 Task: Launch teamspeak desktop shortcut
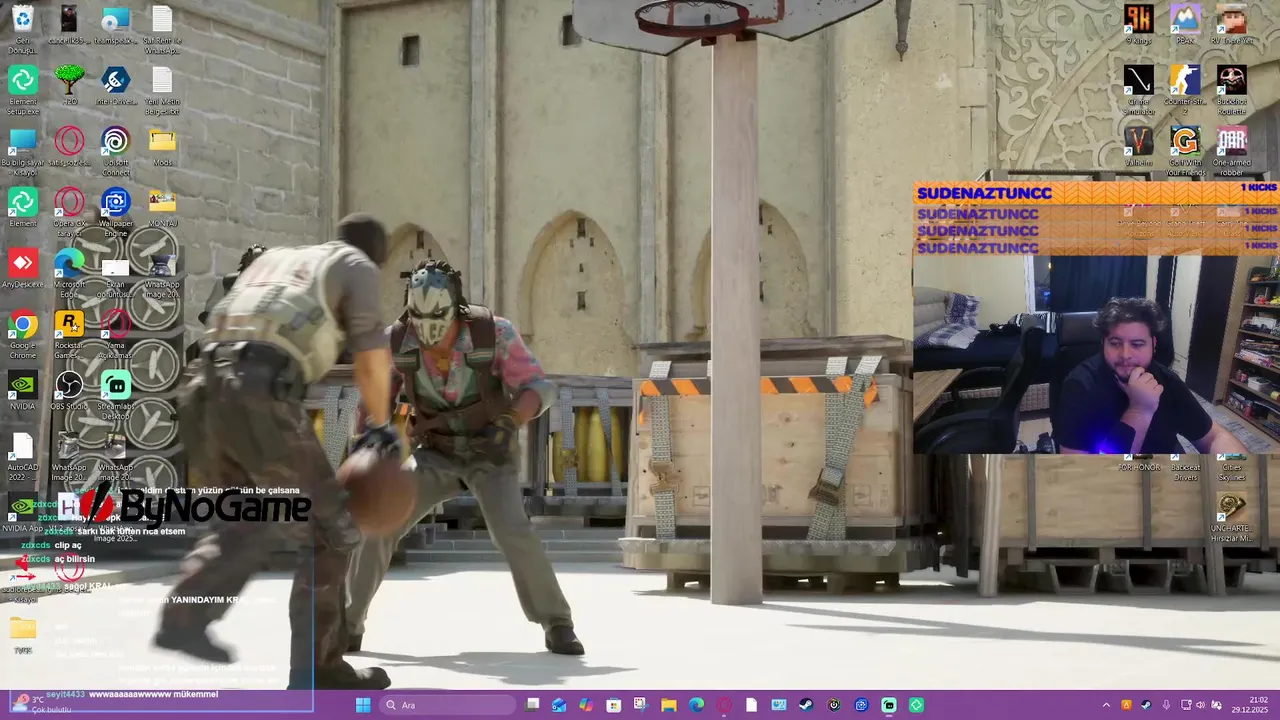pos(116,25)
